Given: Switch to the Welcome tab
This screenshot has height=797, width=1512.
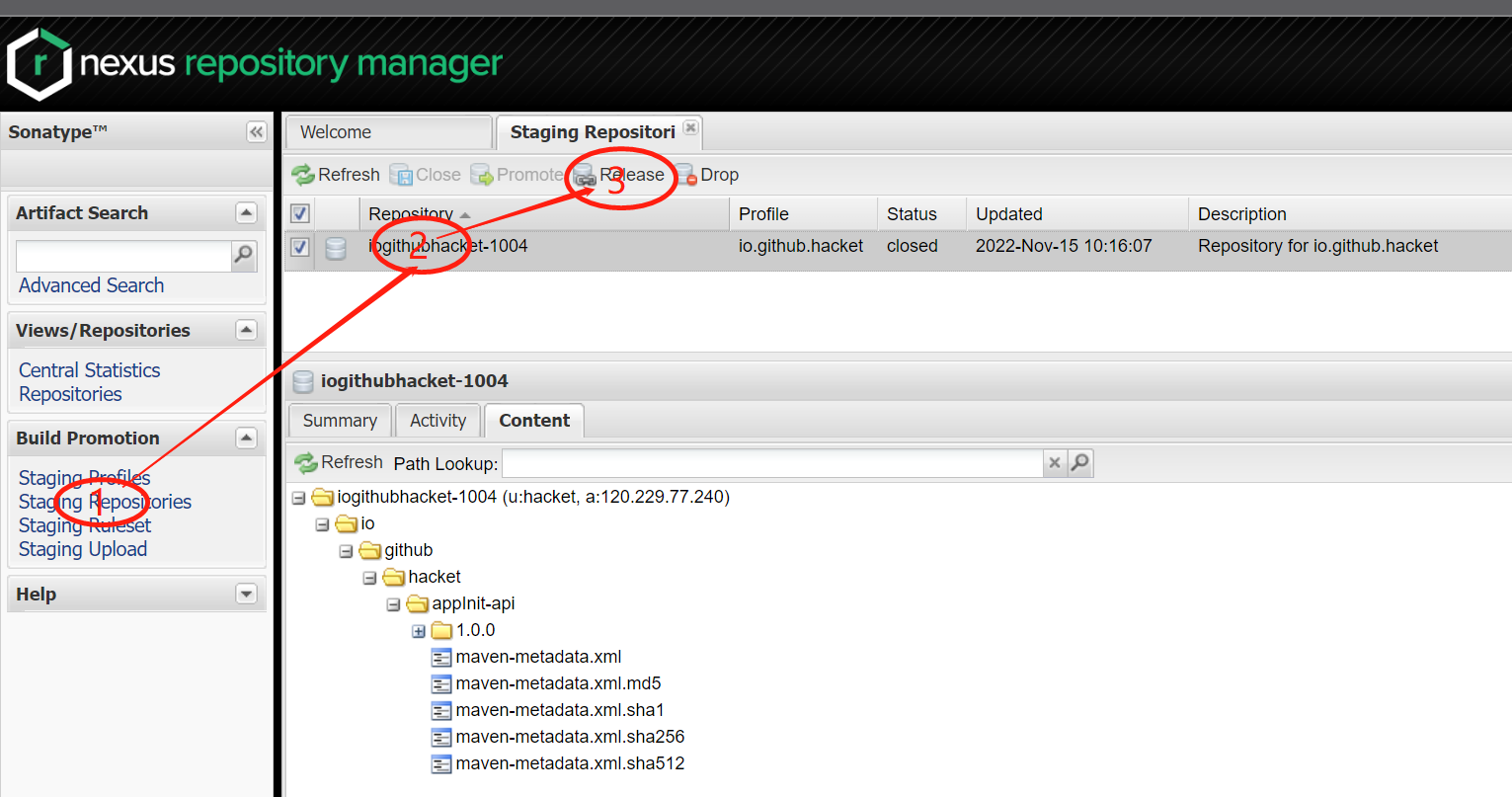Looking at the screenshot, I should coord(388,132).
